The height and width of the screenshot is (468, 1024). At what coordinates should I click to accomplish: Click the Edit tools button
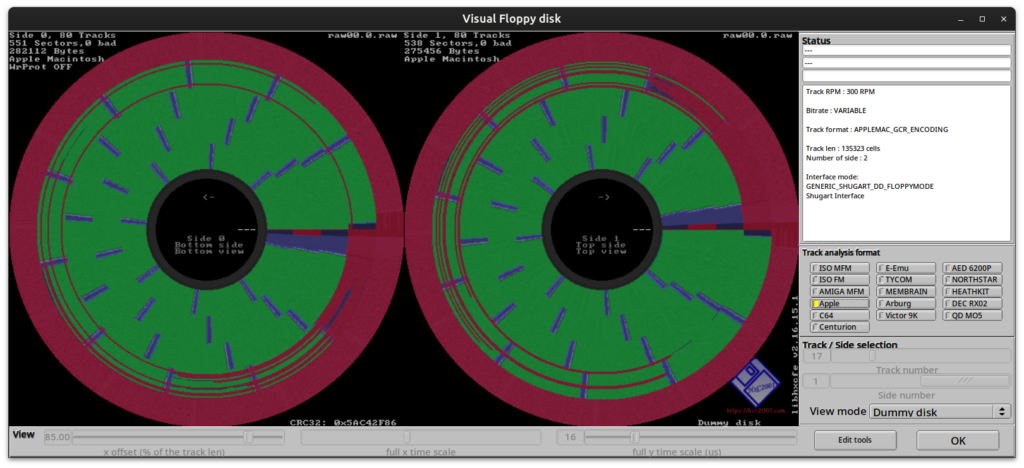855,440
